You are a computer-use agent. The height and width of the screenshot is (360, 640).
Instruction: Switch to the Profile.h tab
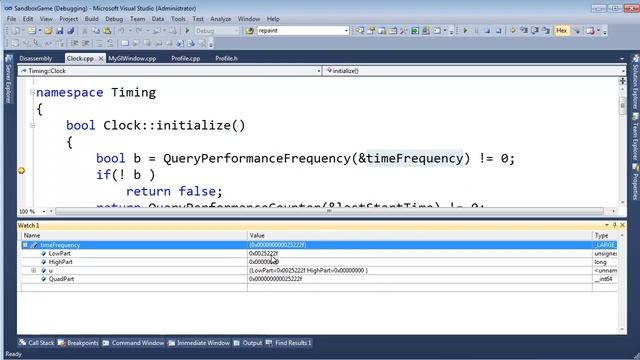tap(226, 58)
